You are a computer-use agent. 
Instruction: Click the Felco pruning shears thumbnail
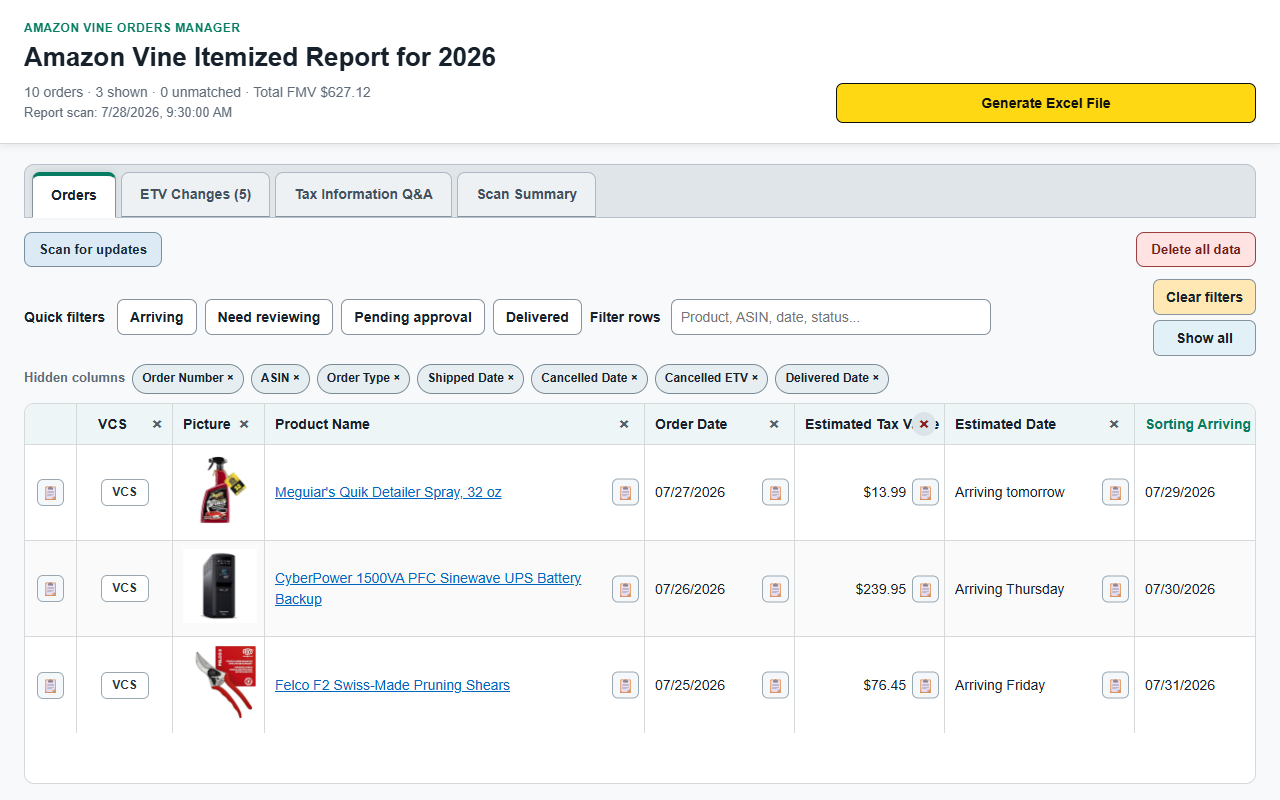[220, 682]
